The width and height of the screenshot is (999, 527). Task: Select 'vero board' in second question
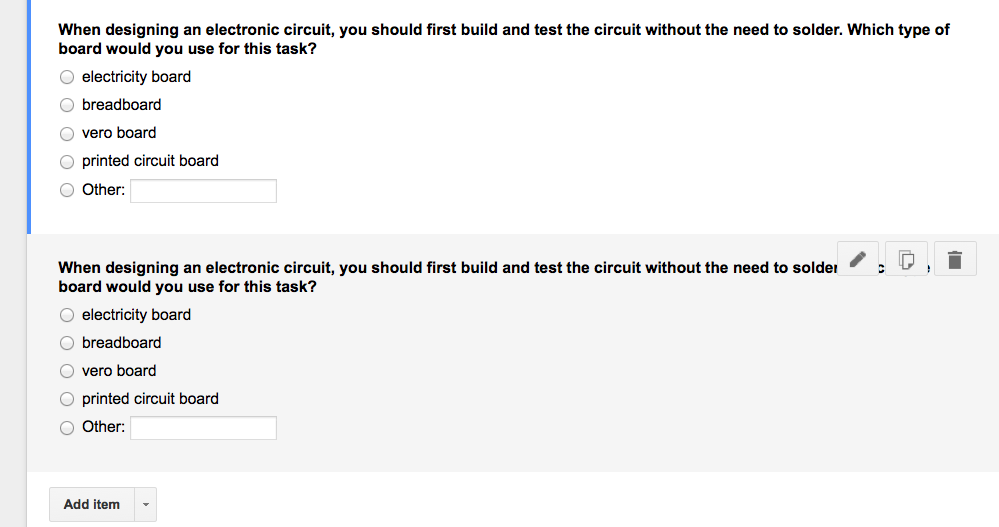pyautogui.click(x=67, y=371)
